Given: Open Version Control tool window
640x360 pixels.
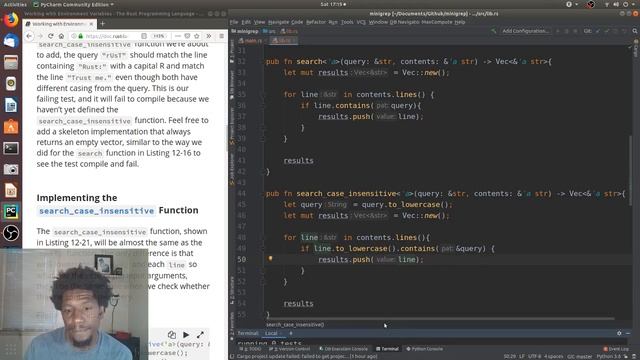Looking at the screenshot, I should (x=290, y=349).
